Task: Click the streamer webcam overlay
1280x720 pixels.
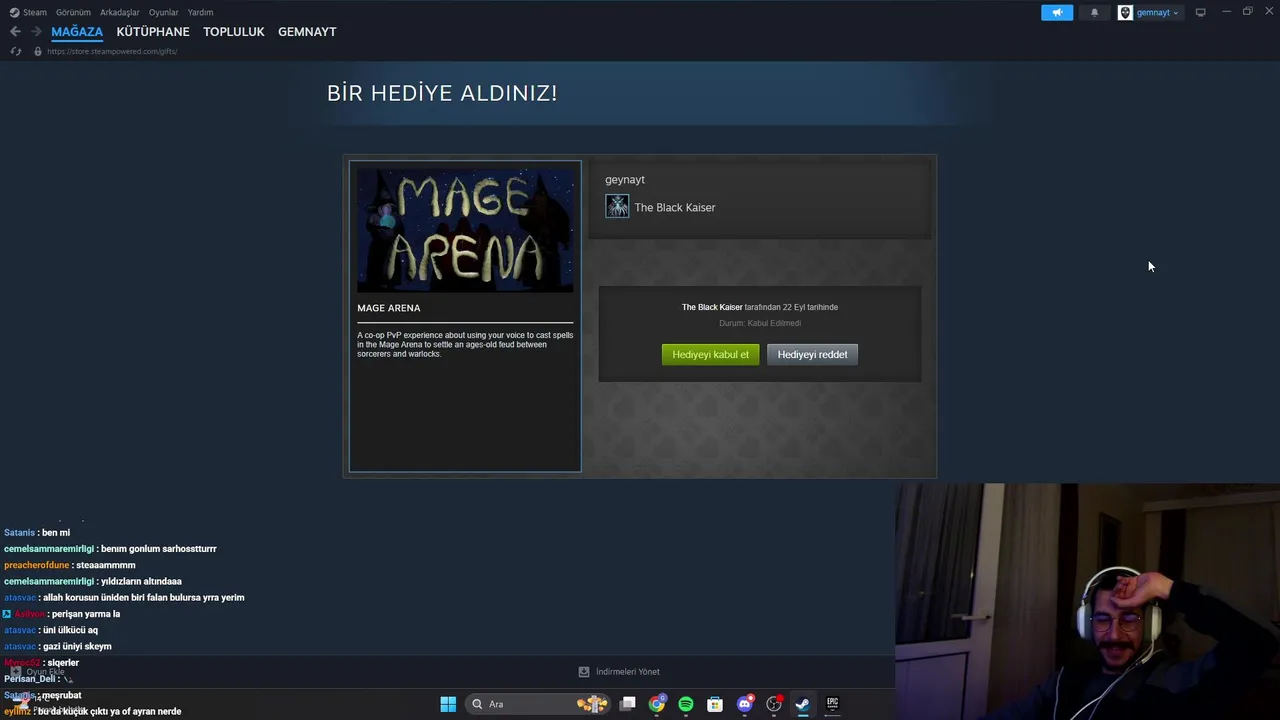Action: (x=1087, y=601)
